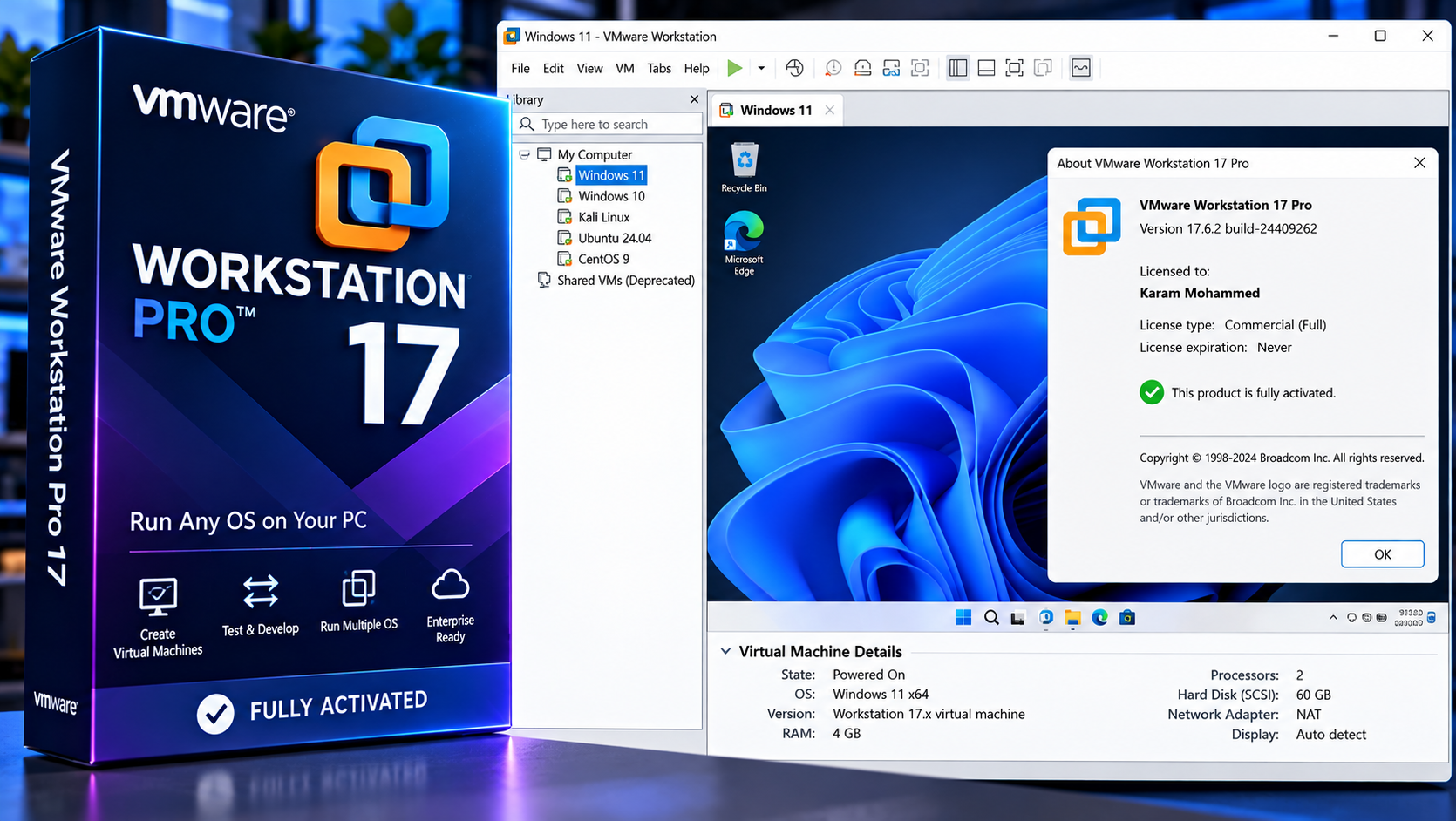
Task: Collapse the My Computer tree node
Action: coord(525,154)
